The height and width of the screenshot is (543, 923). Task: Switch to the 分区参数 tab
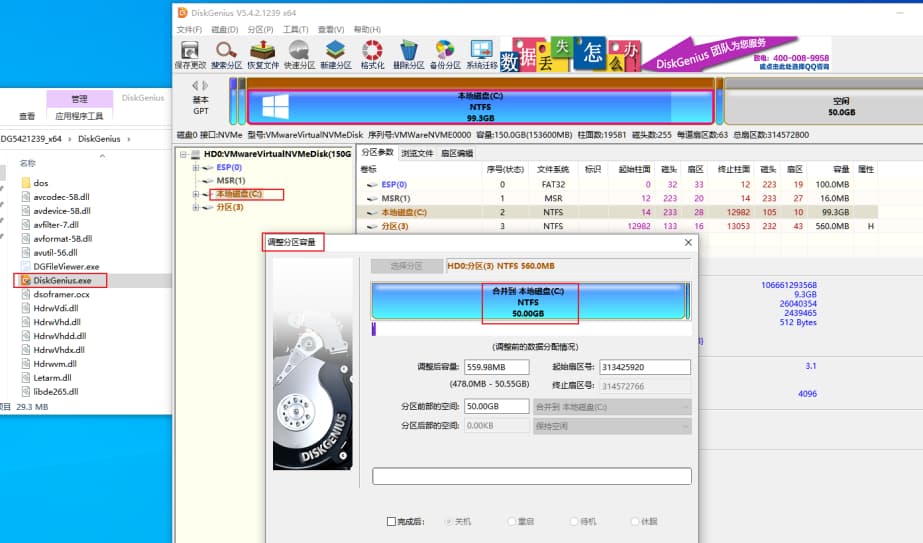[x=377, y=153]
